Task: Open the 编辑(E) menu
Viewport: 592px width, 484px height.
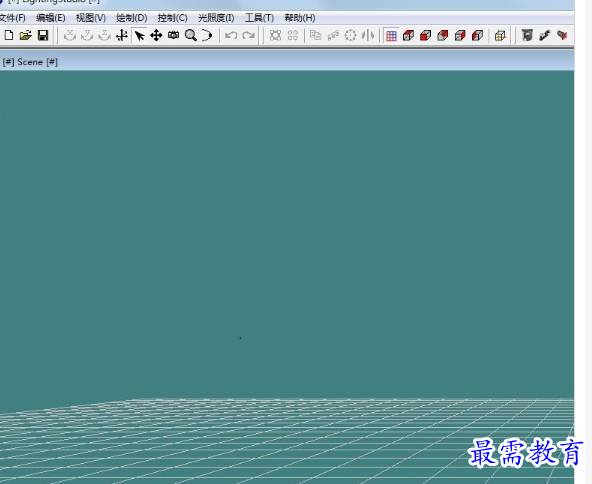Action: [51, 18]
